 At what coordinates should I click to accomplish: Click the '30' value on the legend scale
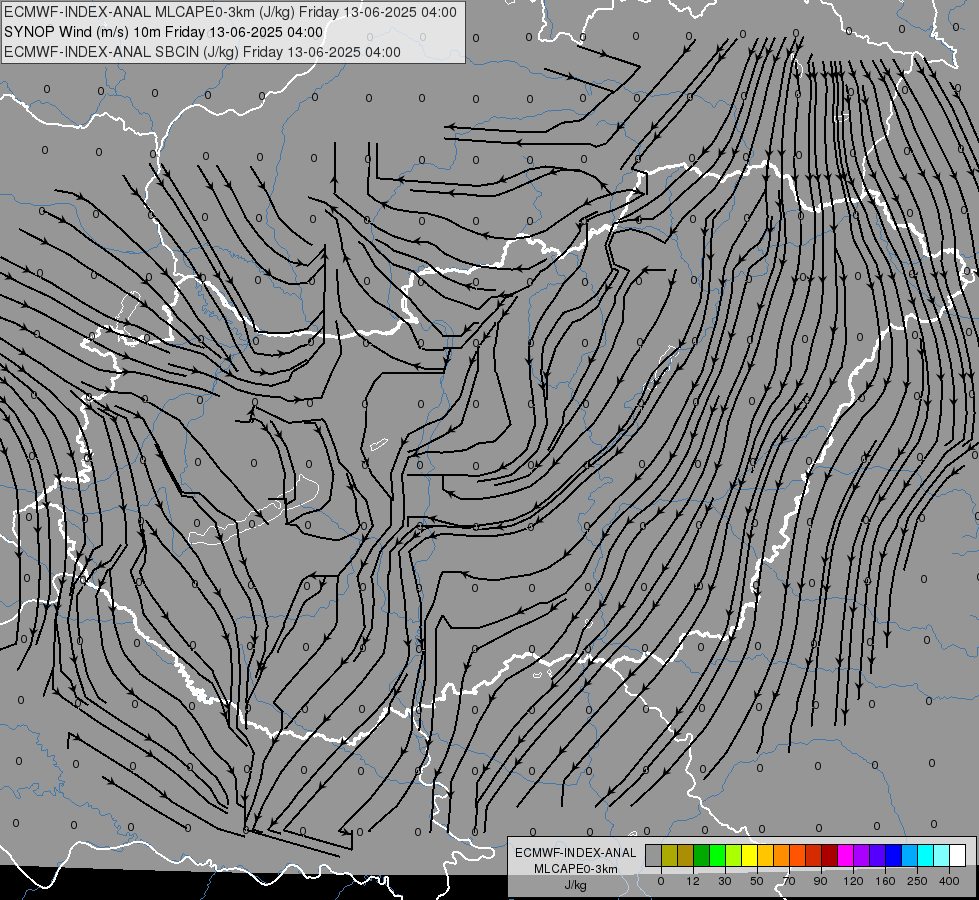click(x=725, y=881)
